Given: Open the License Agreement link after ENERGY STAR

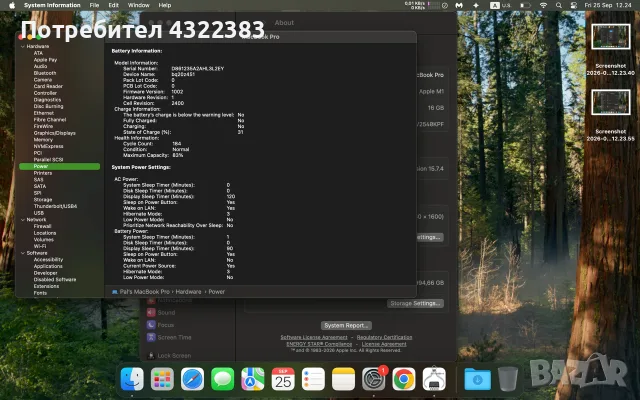Looking at the screenshot, I should 384,344.
